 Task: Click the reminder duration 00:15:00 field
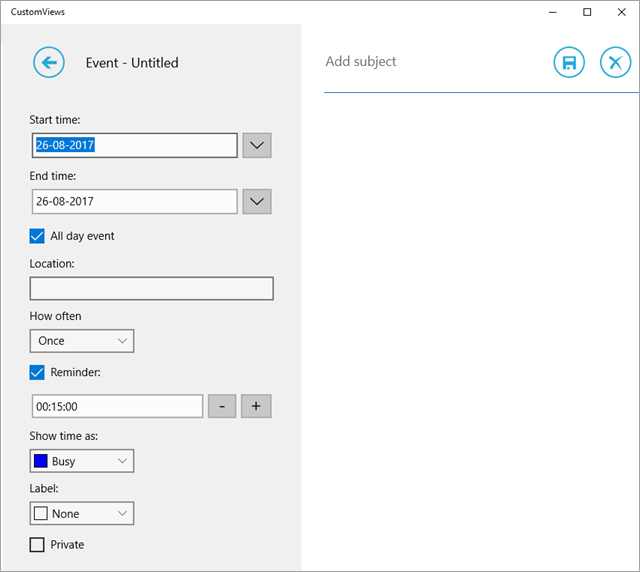[117, 406]
